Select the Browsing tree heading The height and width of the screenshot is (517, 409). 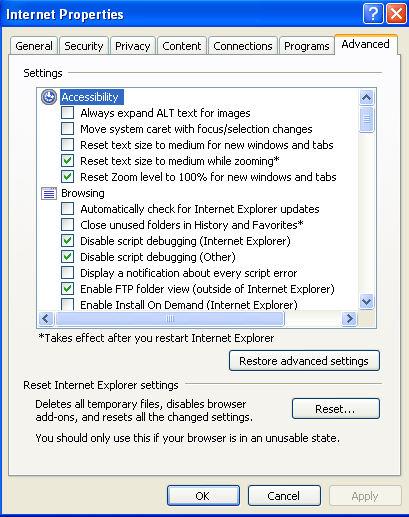tap(83, 193)
